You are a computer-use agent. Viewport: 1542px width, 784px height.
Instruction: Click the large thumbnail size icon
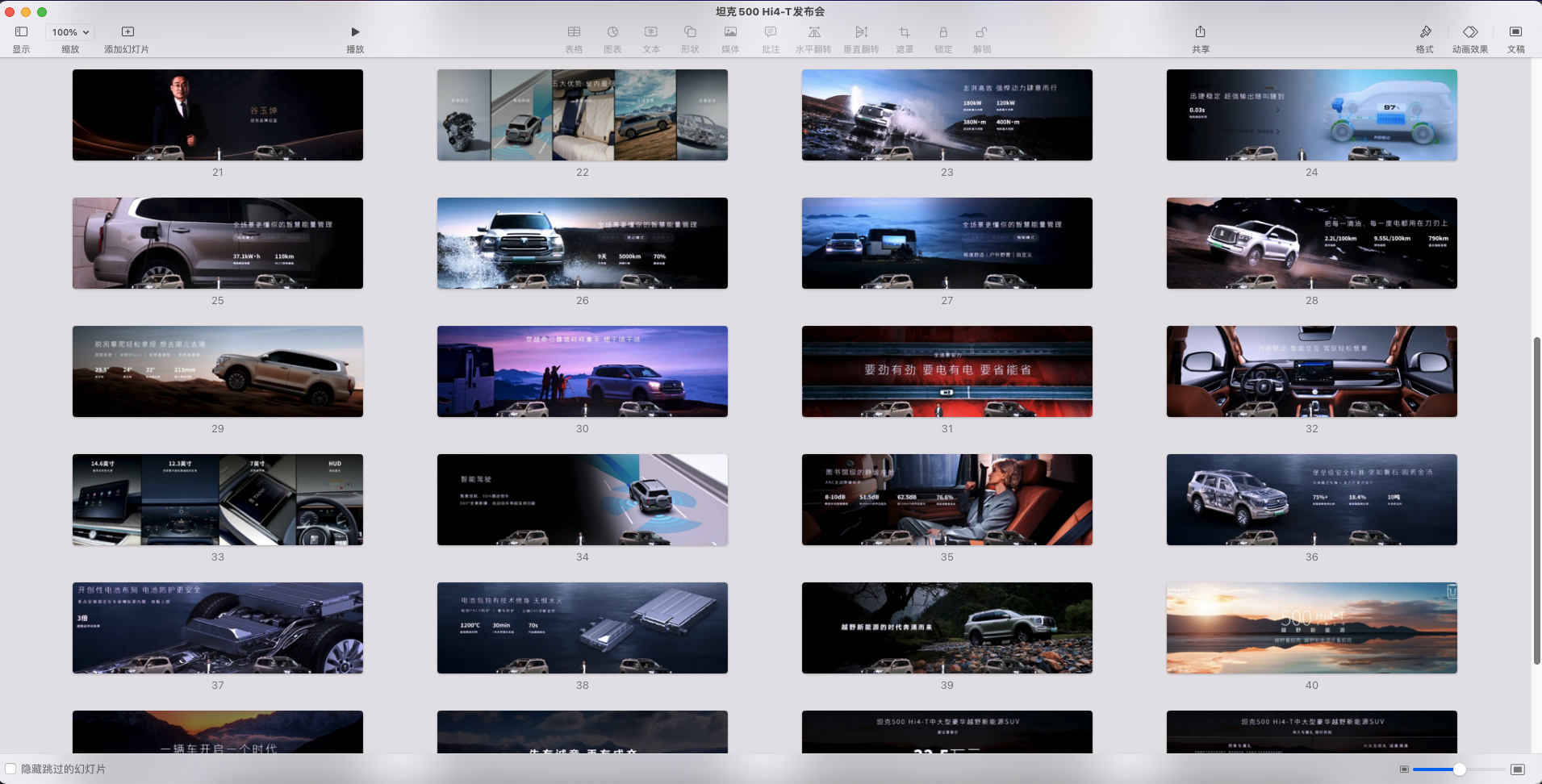click(x=1518, y=769)
